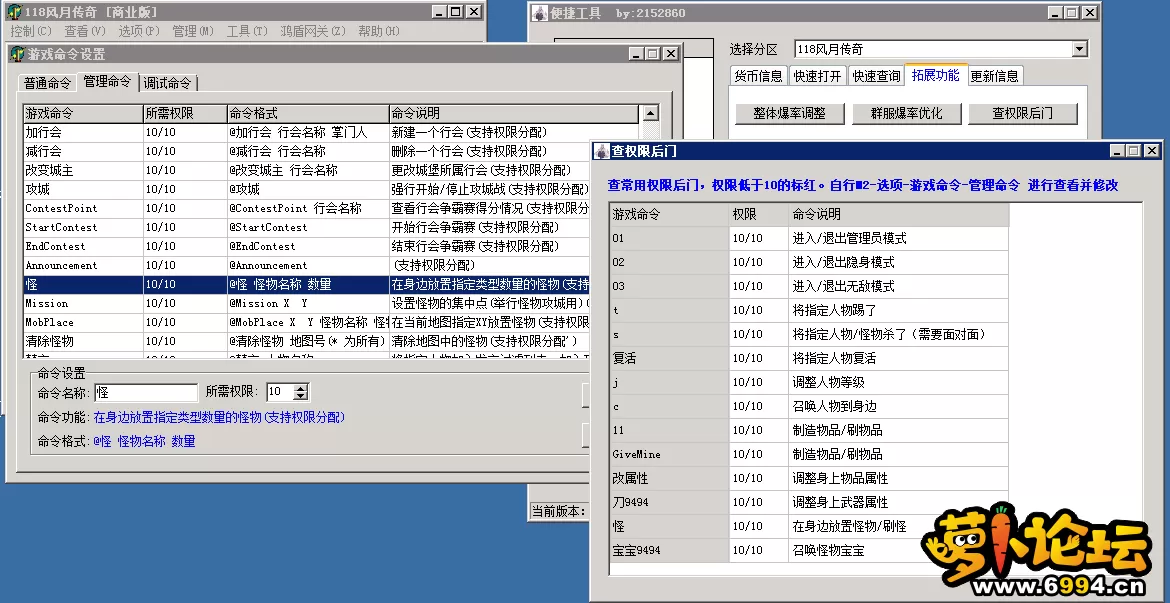The height and width of the screenshot is (603, 1170).
Task: Open the 查看(V) menu
Action: (85, 31)
